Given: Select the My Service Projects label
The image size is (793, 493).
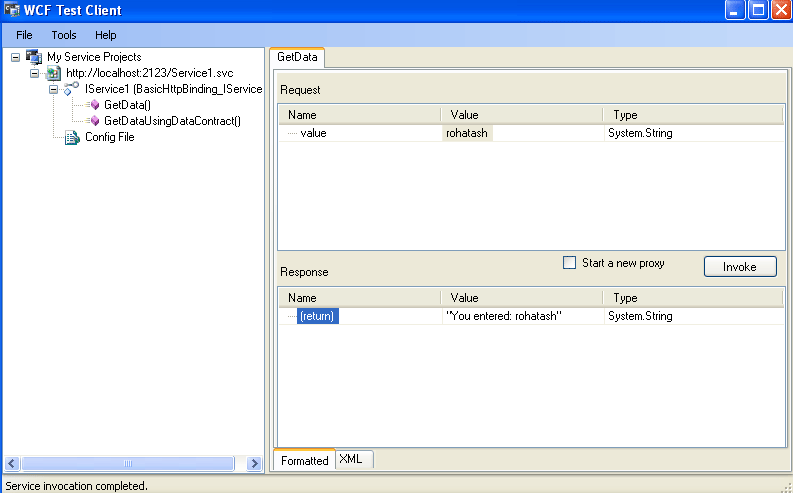Looking at the screenshot, I should tap(94, 57).
